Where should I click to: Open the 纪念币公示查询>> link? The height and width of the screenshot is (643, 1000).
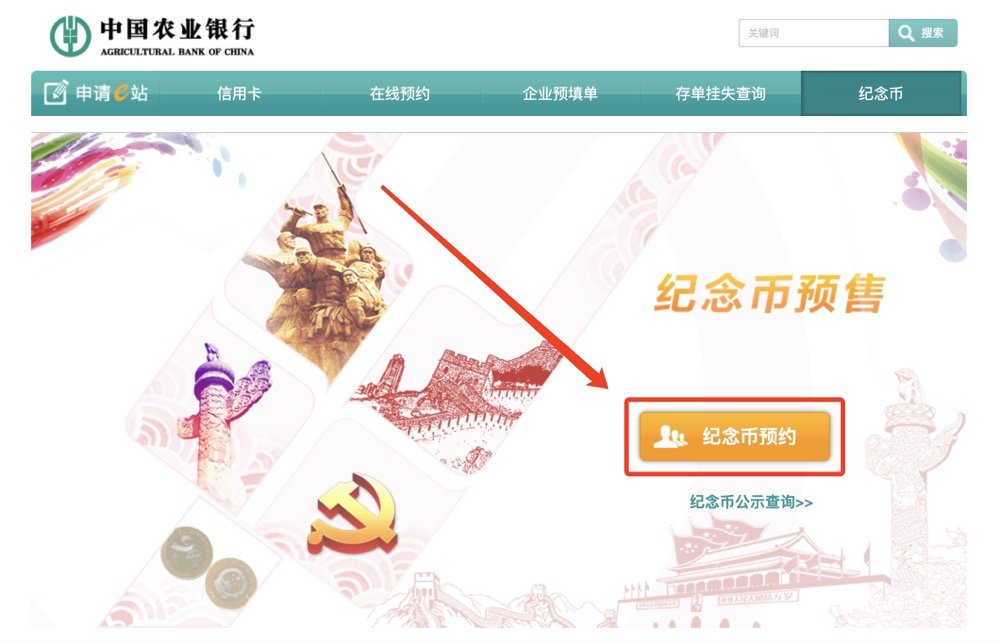click(x=751, y=503)
